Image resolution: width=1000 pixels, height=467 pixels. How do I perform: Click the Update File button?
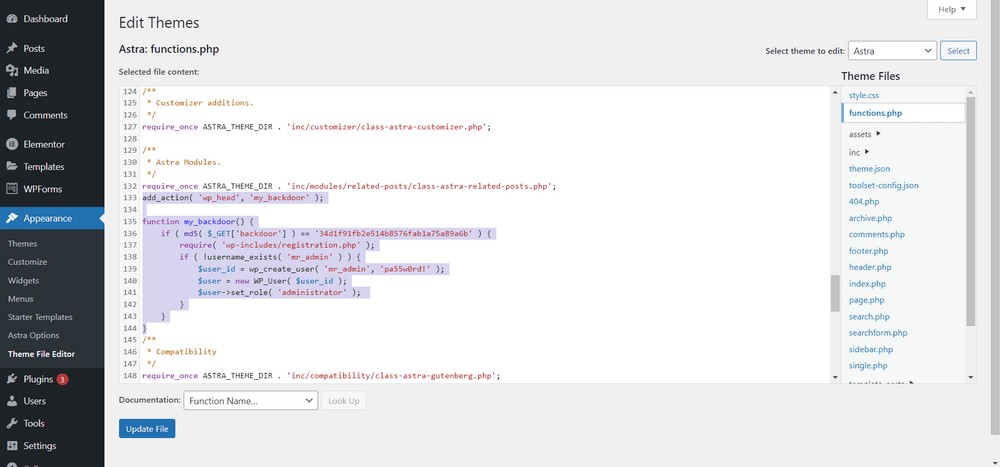147,429
